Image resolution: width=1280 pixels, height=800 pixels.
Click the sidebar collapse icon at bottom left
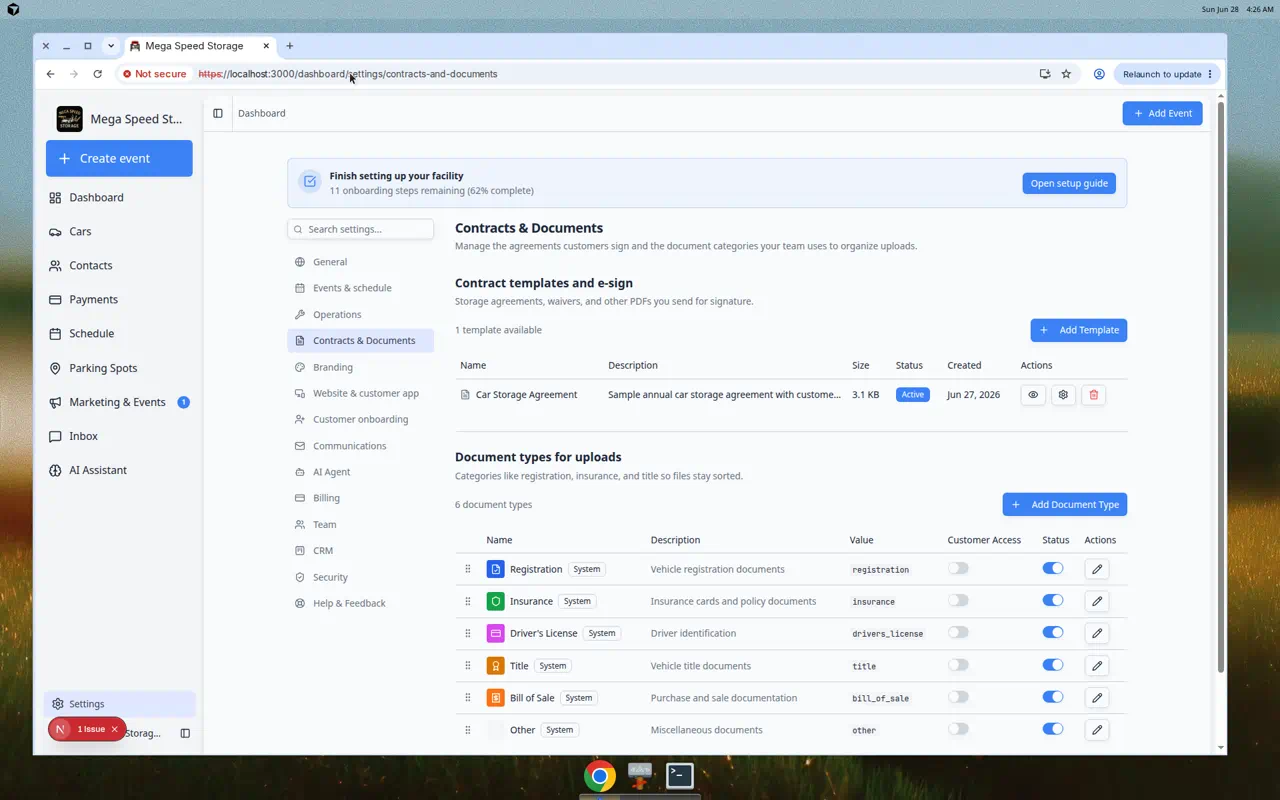185,733
